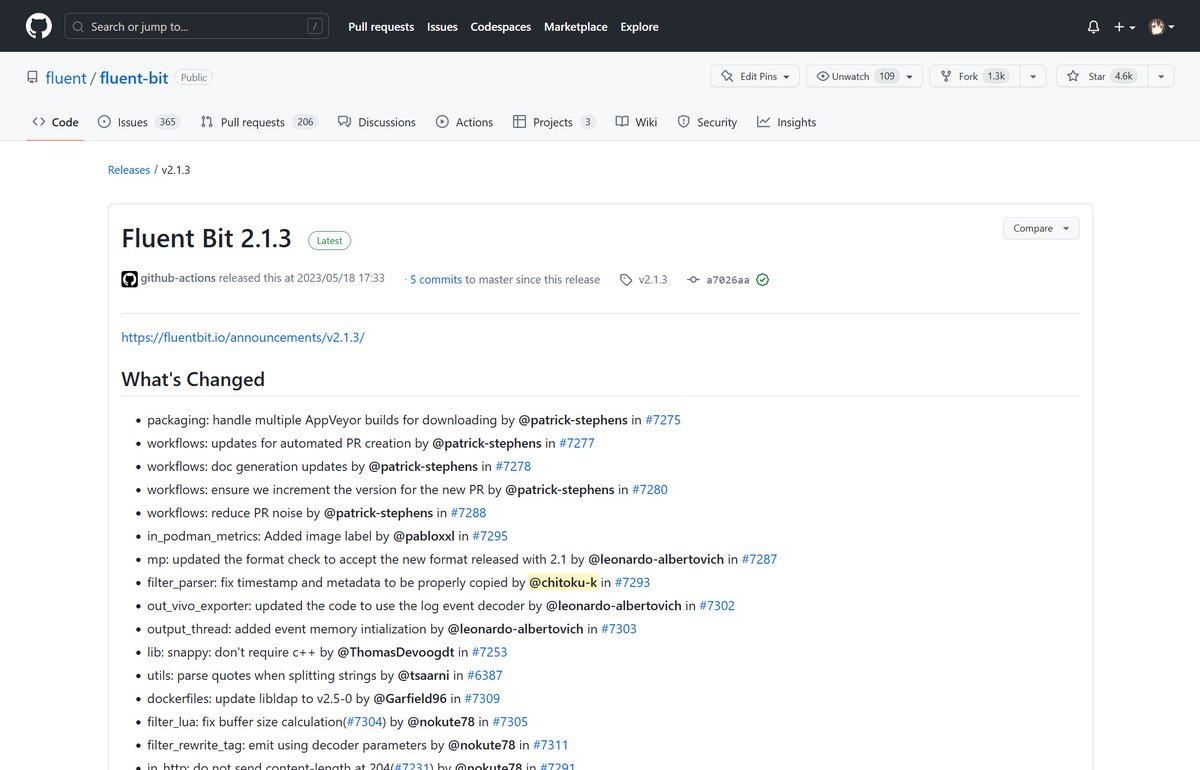The image size is (1200, 770).
Task: Open Issues in top navigation
Action: click(442, 27)
